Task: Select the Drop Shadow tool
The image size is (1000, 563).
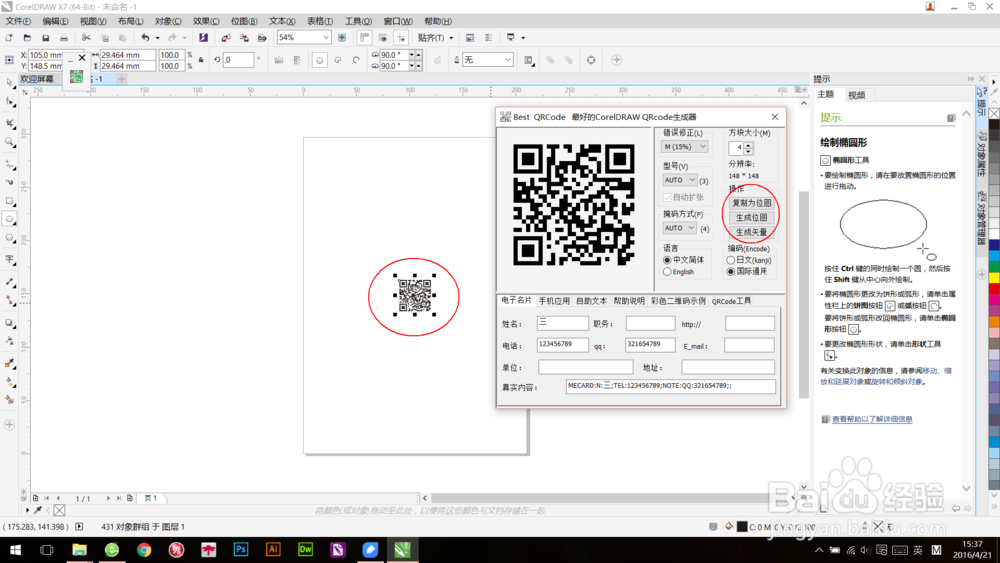Action: click(x=10, y=323)
